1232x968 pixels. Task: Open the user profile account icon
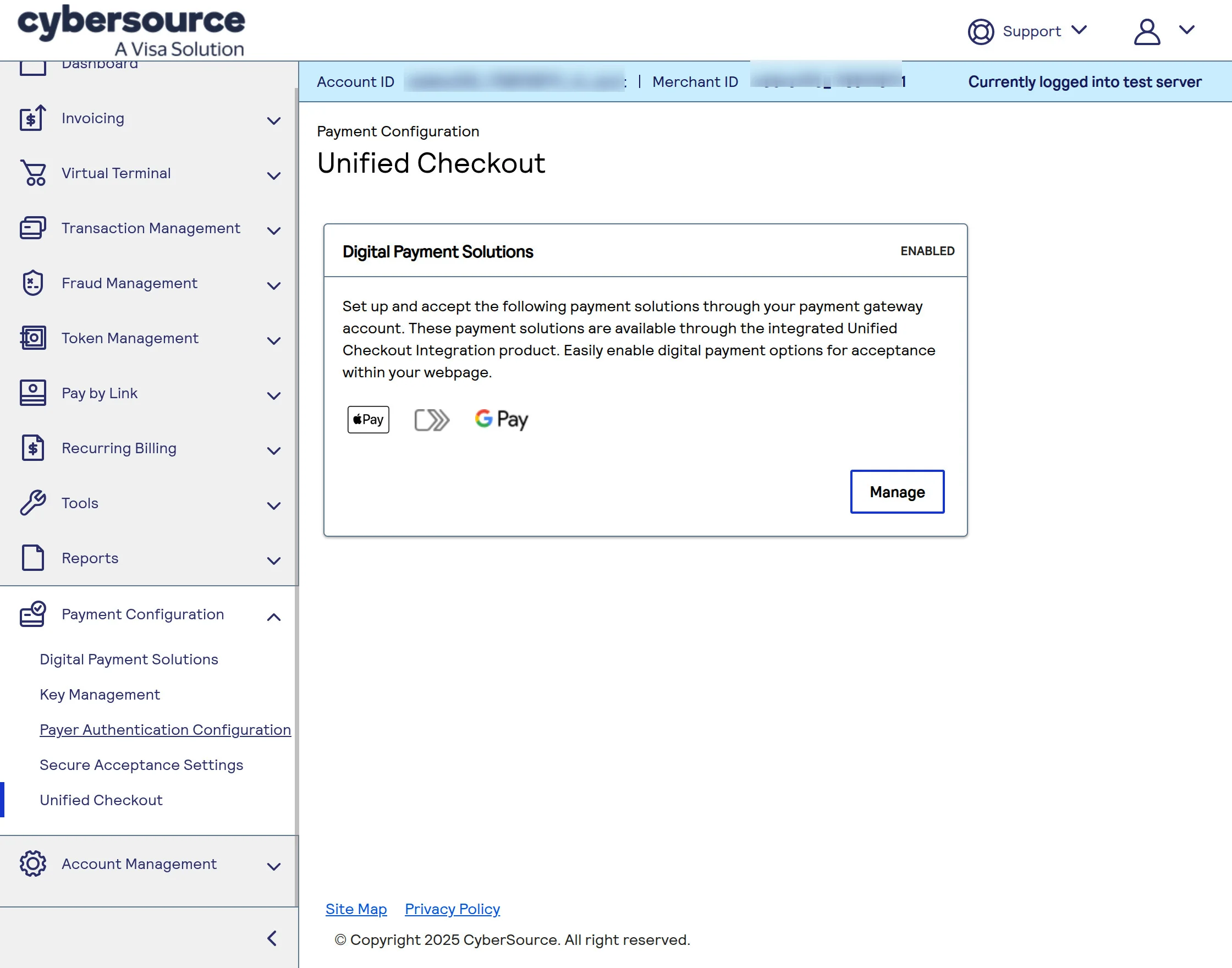1147,32
